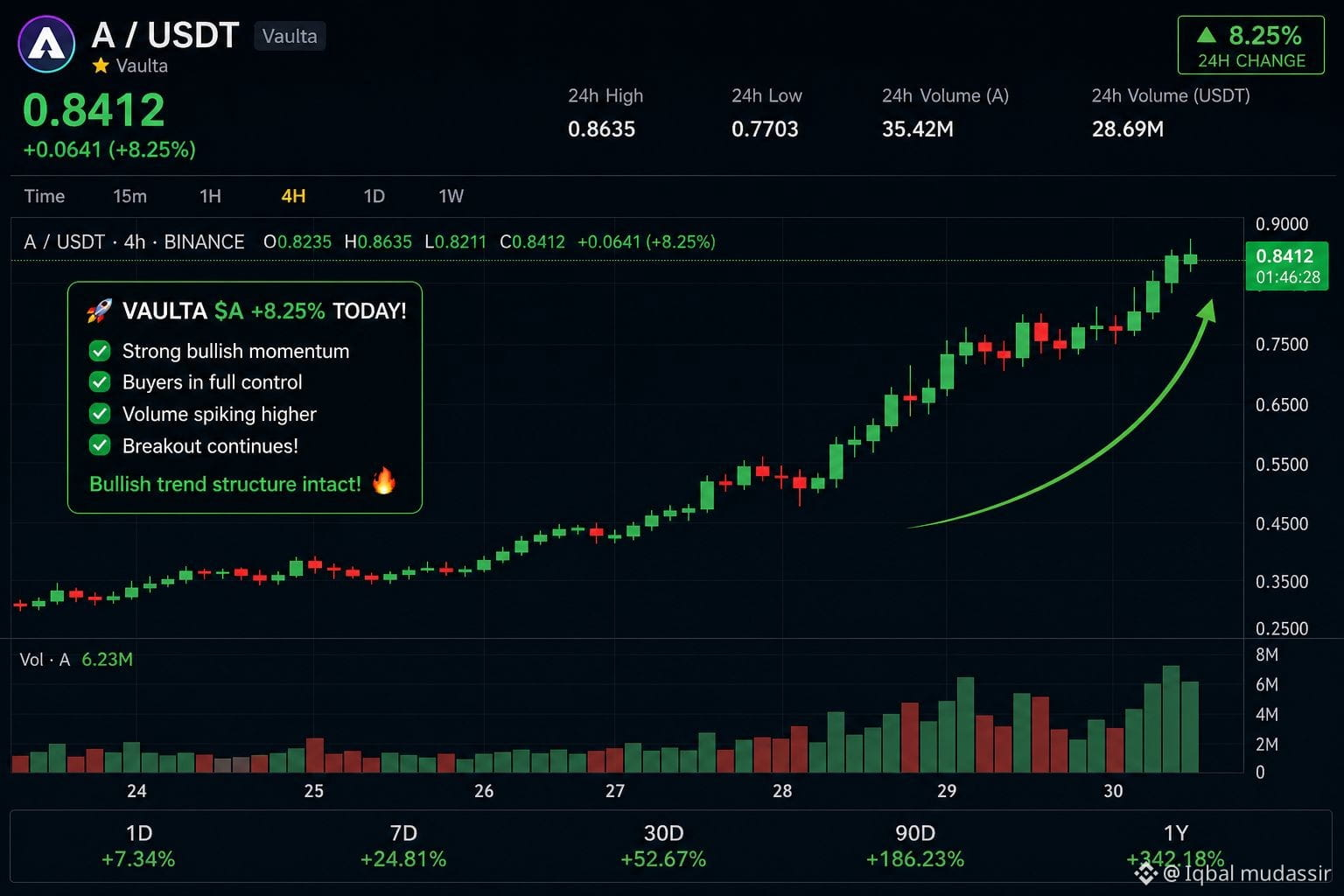Screen dimensions: 1344x896
Task: Click the A / USDT pair title
Action: tap(165, 35)
